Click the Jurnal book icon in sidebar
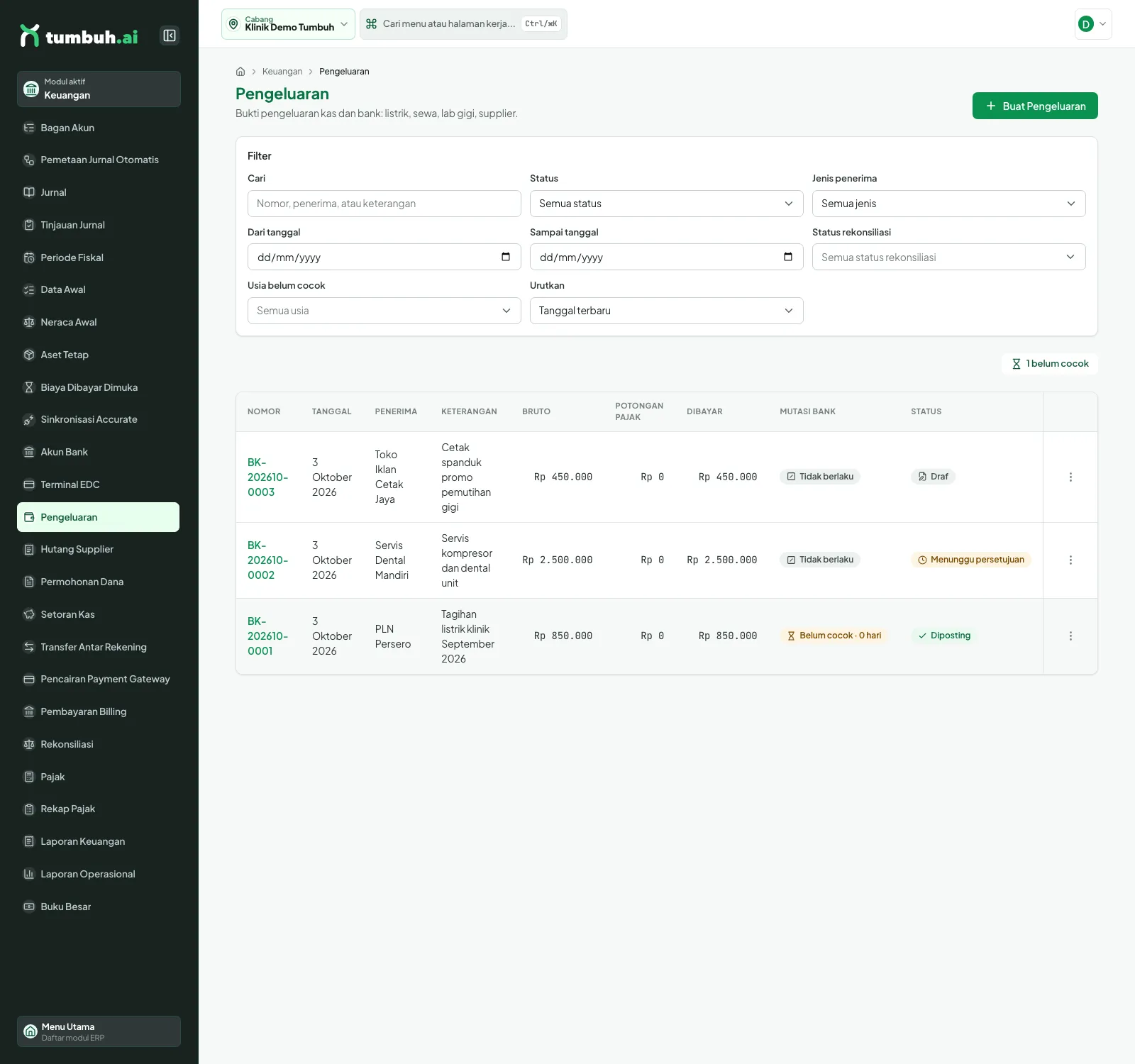This screenshot has width=1135, height=1064. click(x=29, y=192)
